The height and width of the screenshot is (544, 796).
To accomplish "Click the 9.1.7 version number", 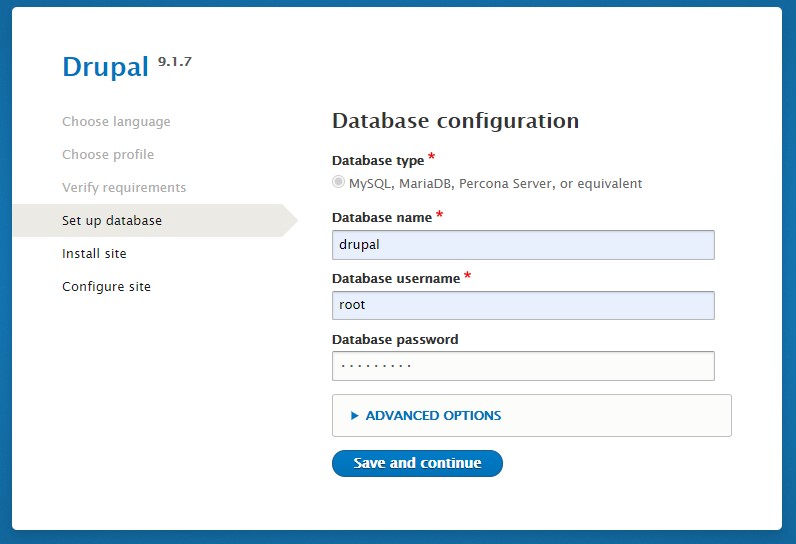I will (x=174, y=62).
